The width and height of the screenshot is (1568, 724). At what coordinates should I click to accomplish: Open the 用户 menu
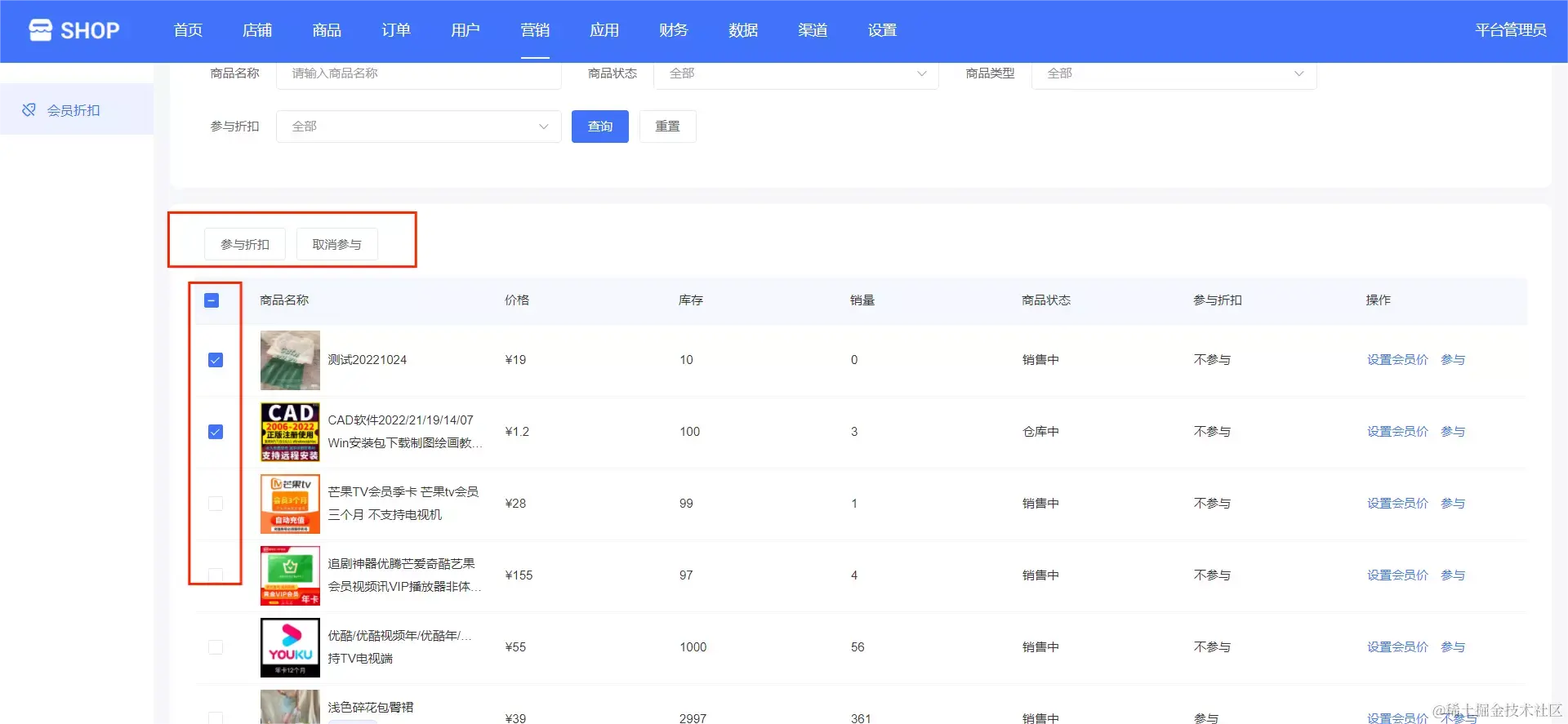click(465, 30)
